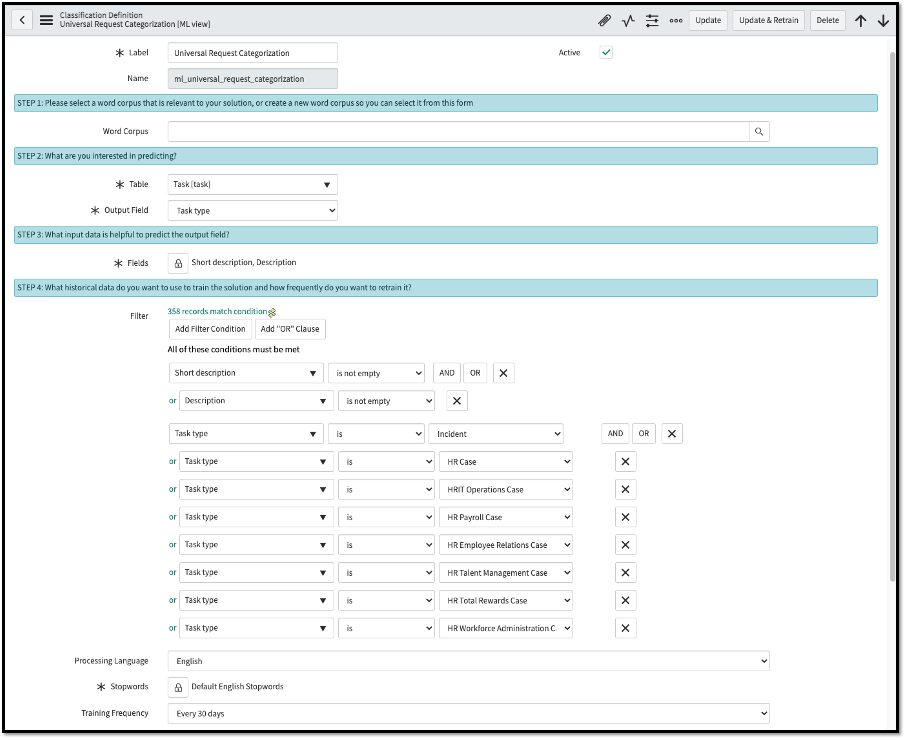Click the personalize form sliders icon
This screenshot has height=740, width=906.
[652, 20]
